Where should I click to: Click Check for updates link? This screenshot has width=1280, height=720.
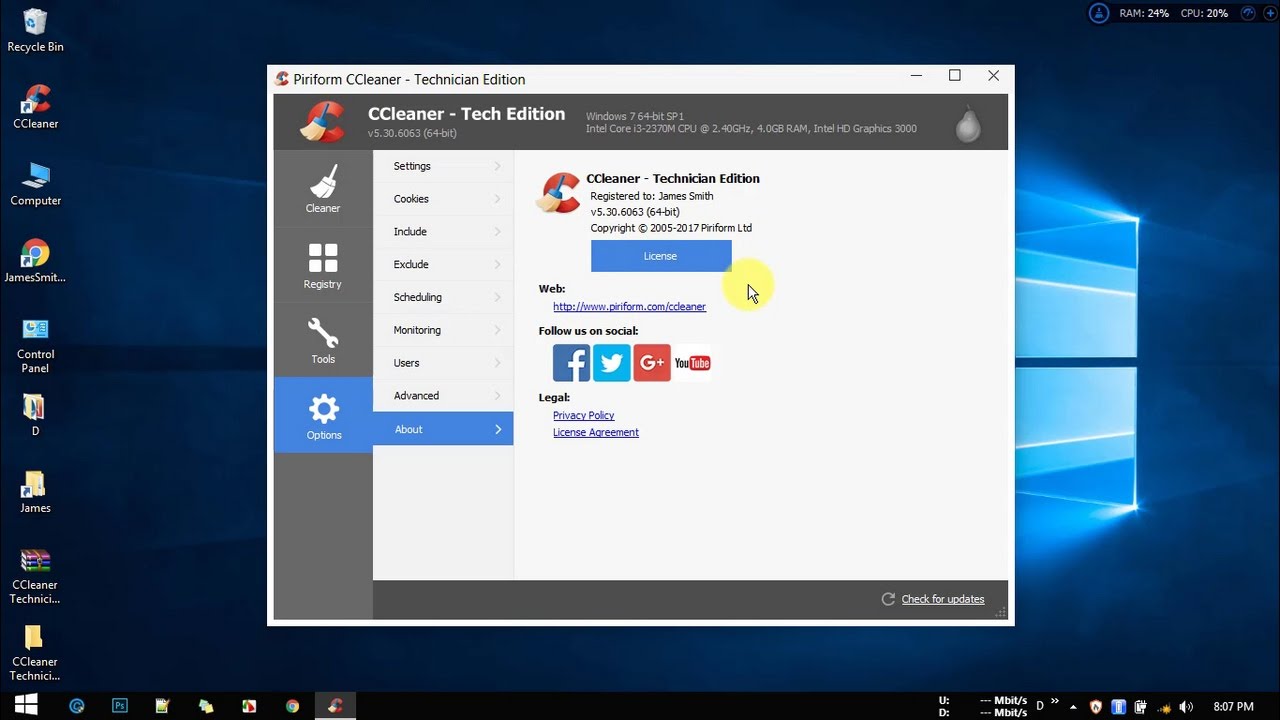942,599
